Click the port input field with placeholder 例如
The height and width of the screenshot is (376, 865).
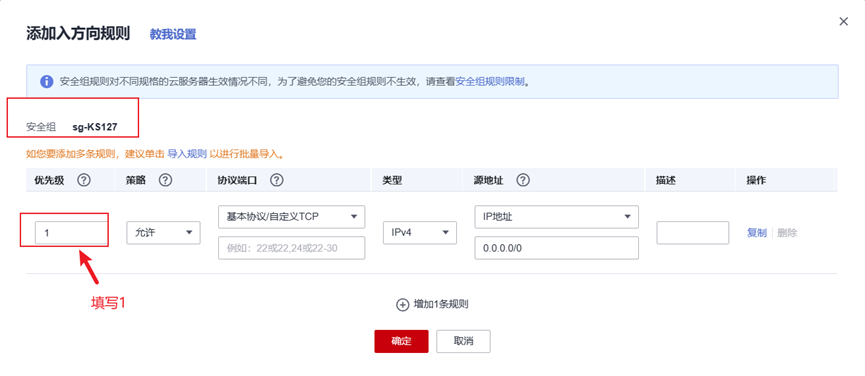[292, 248]
